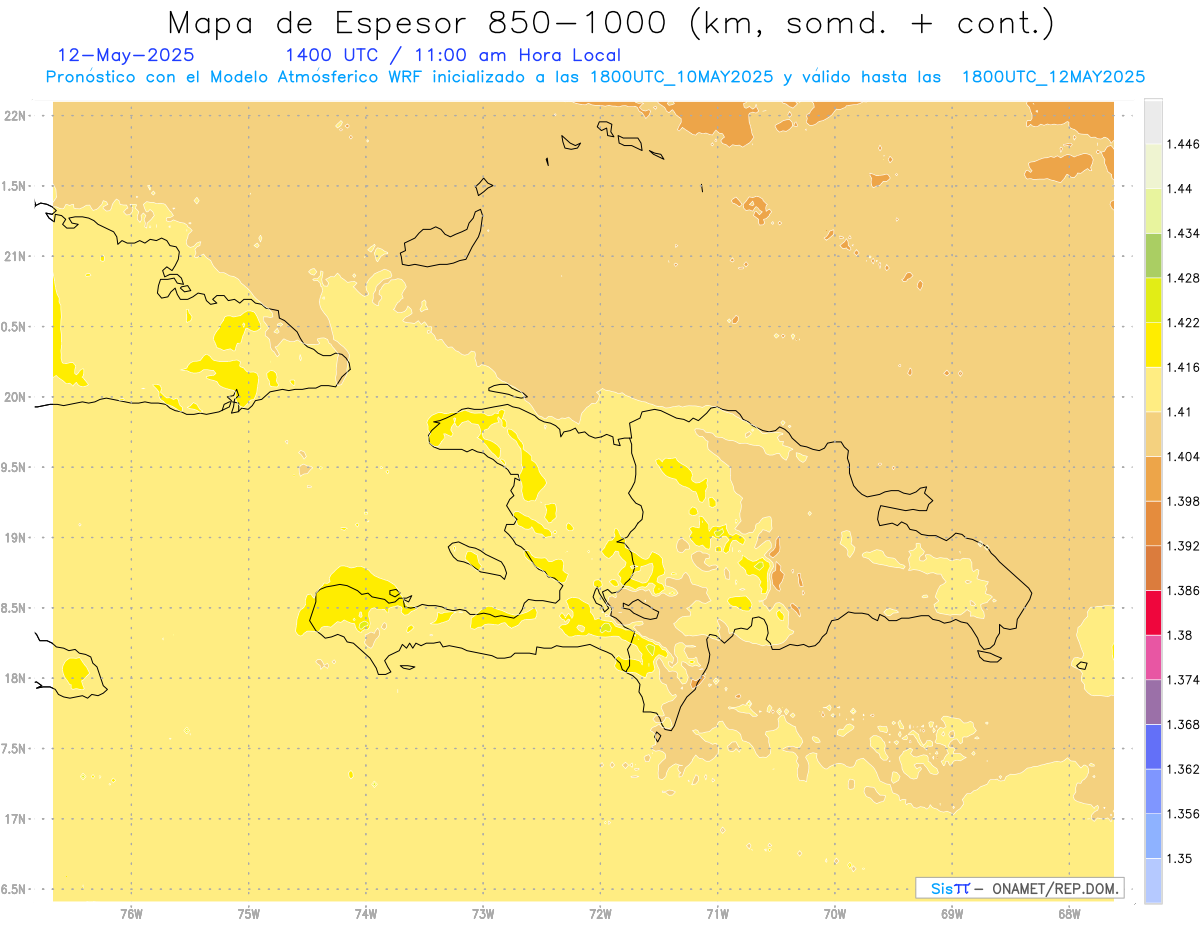The height and width of the screenshot is (927, 1200).
Task: Click the '19N' latitude label
Action: coord(15,538)
